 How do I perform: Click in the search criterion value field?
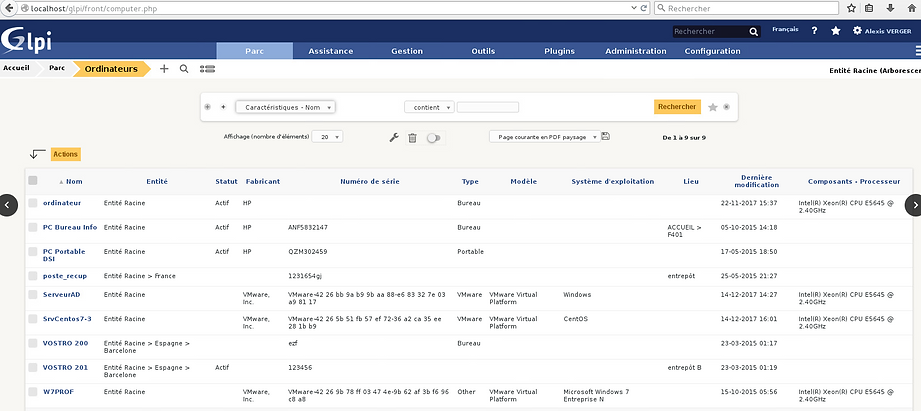pos(488,107)
